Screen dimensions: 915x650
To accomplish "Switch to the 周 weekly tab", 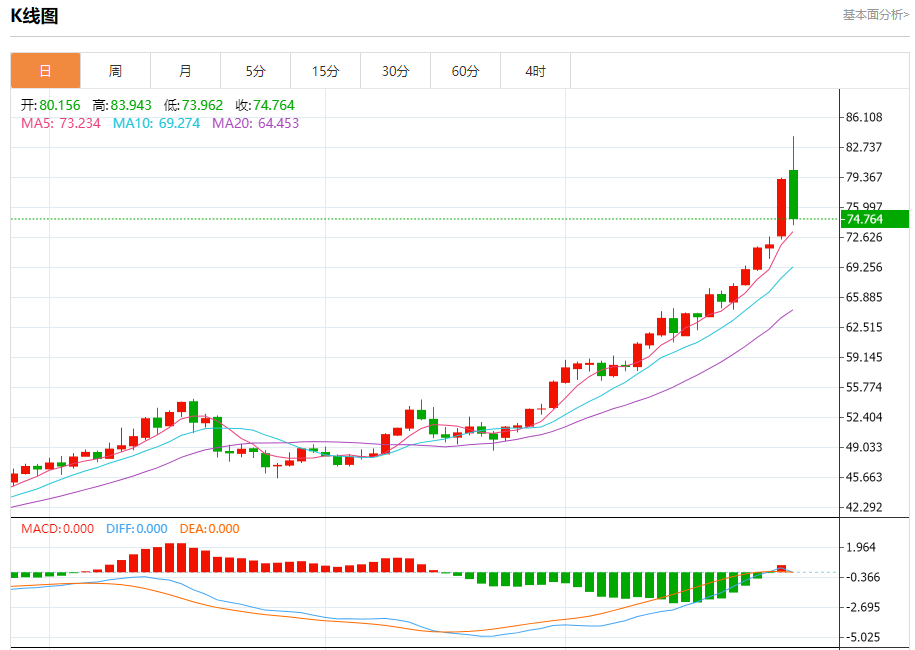I will [x=115, y=71].
